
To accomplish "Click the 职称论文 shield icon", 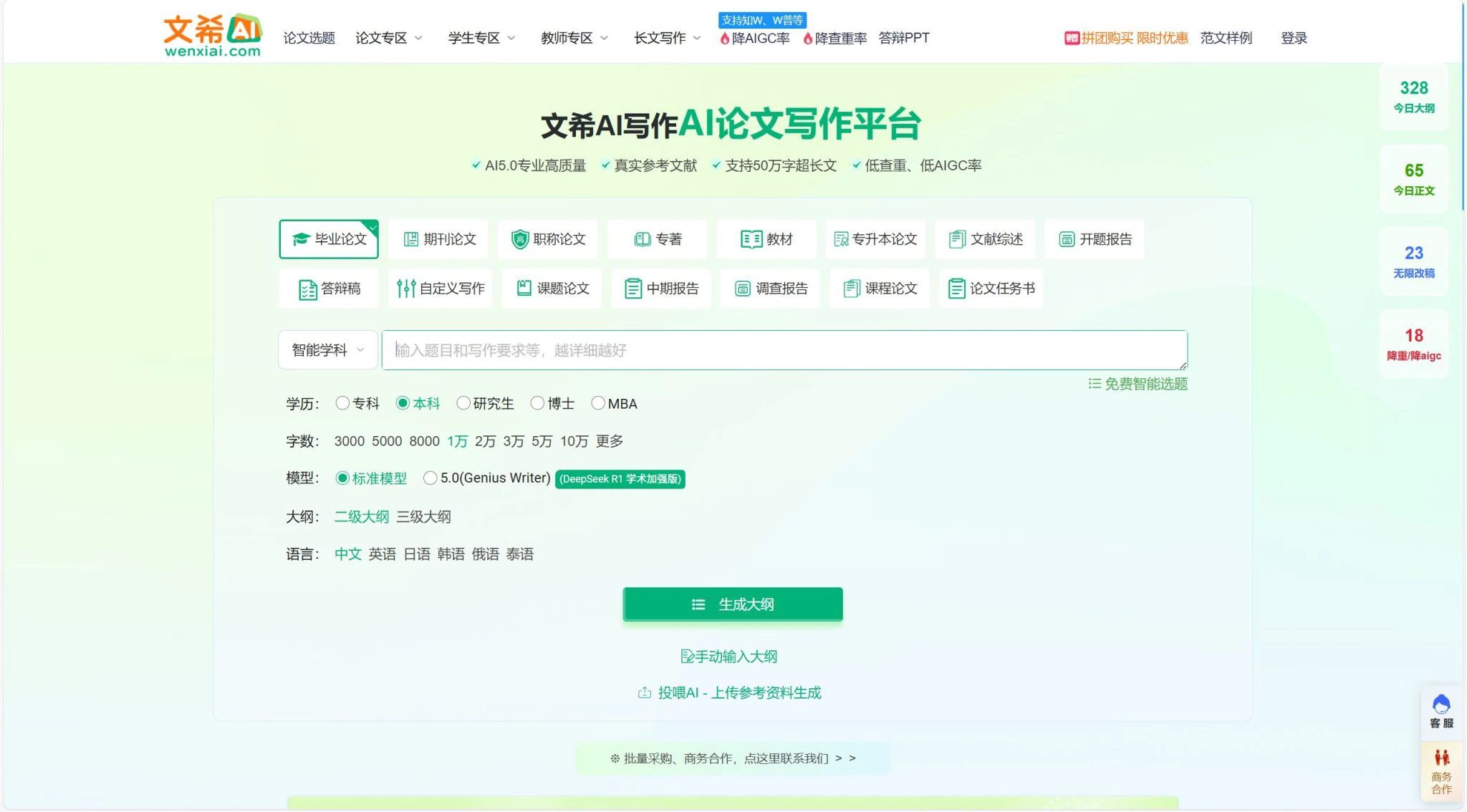I will pos(519,239).
